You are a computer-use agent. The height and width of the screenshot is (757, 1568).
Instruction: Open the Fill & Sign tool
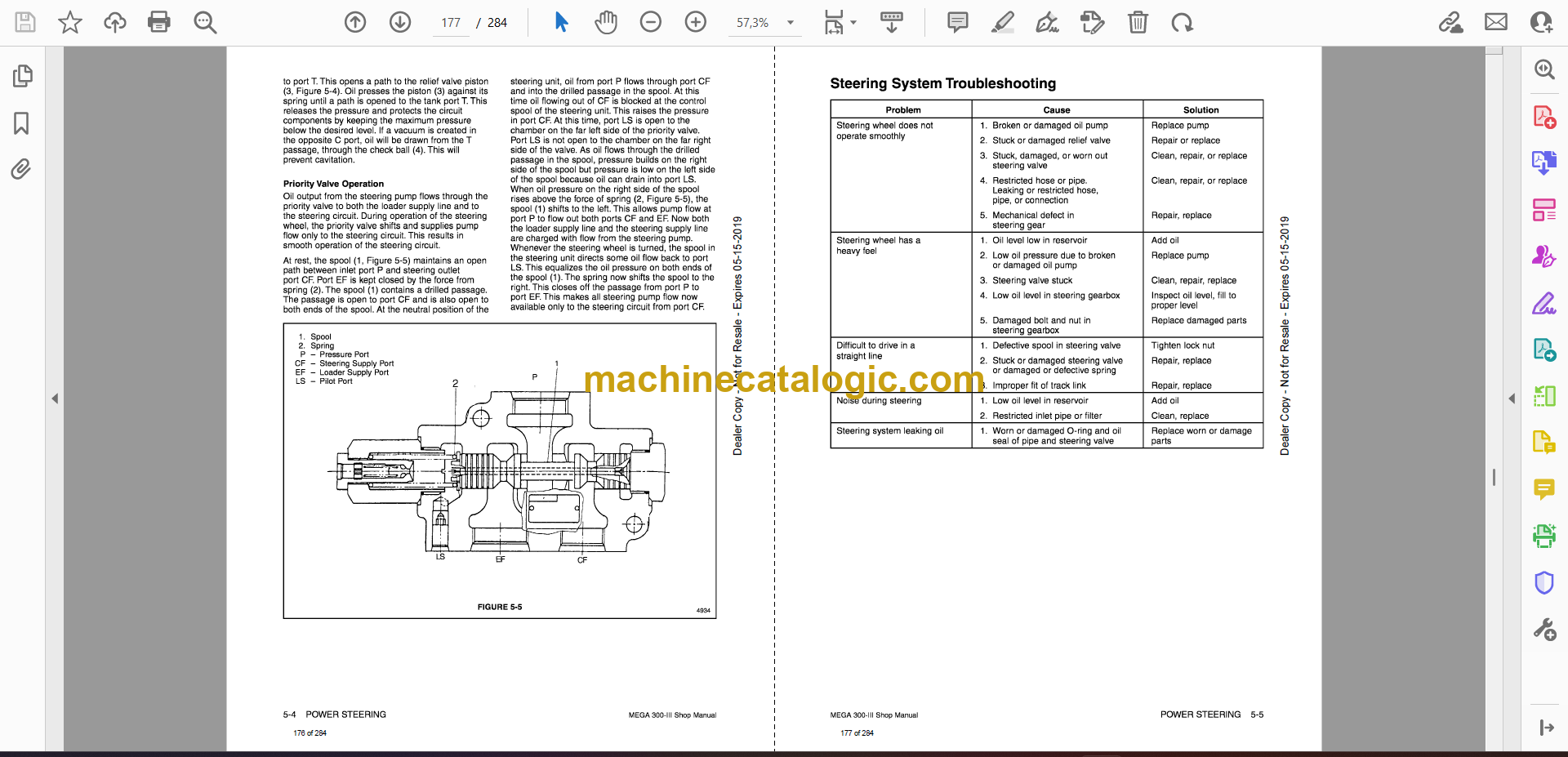1544,304
